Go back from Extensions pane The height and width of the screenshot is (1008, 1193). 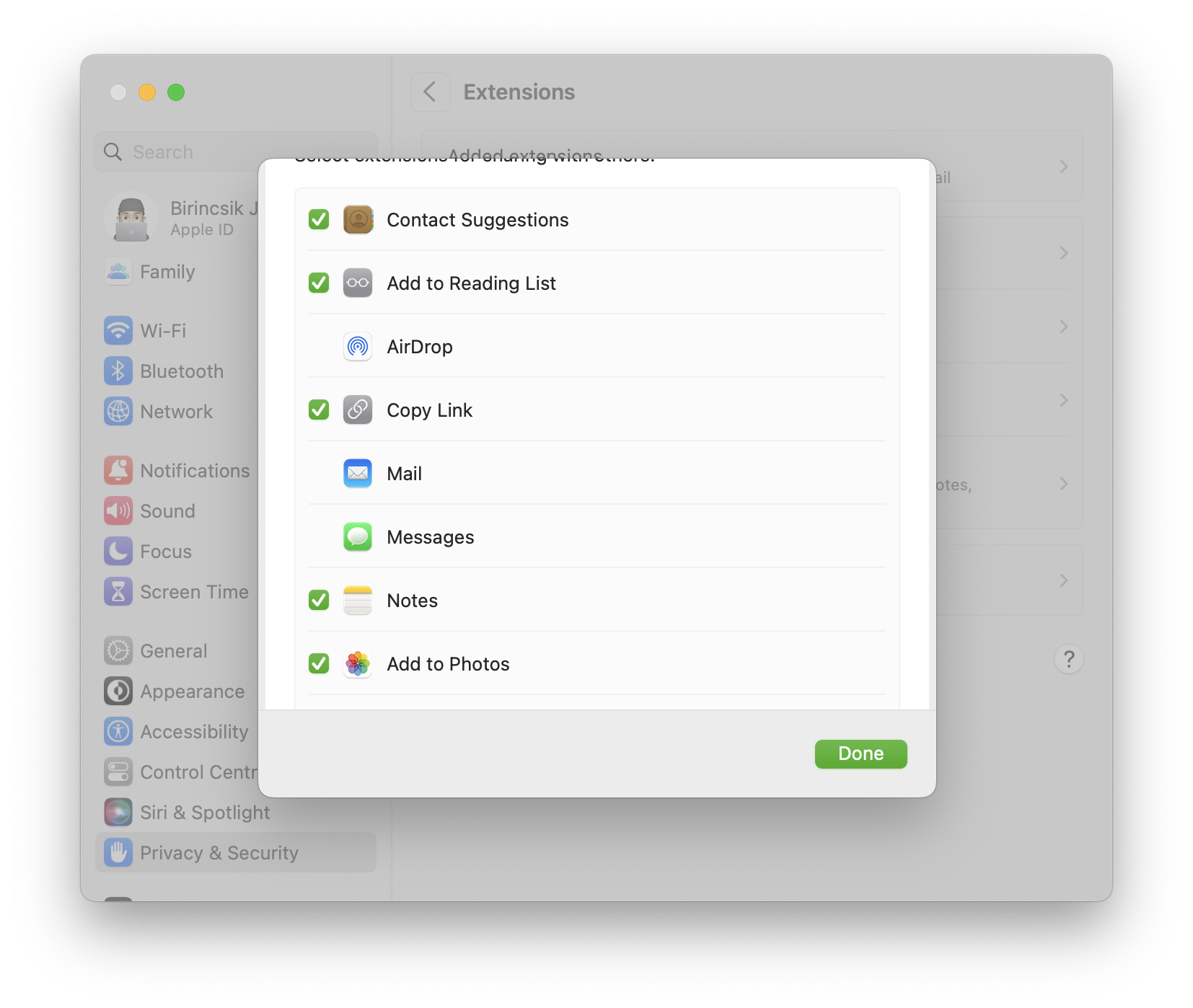(430, 92)
